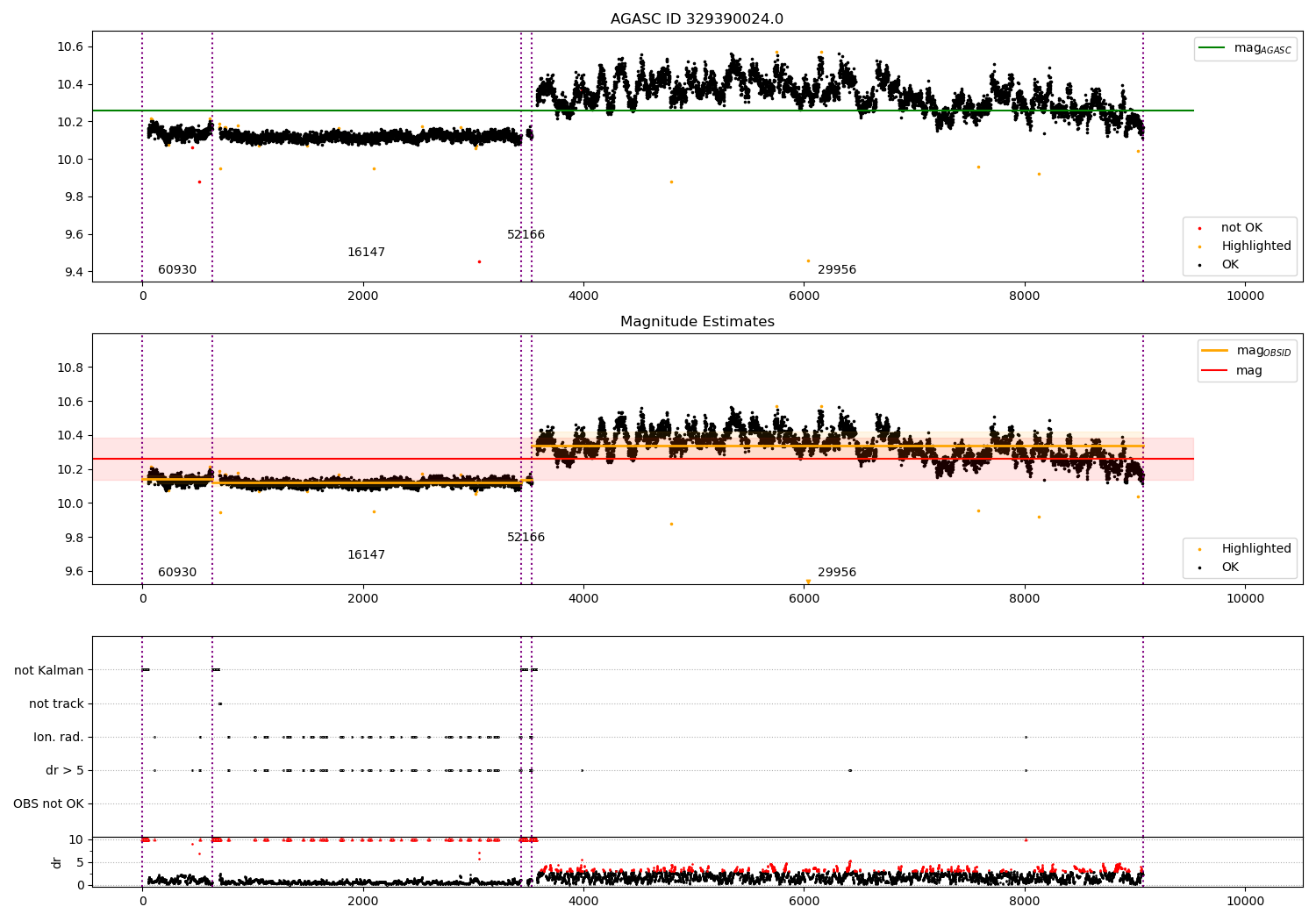Click obsid label 52166 in top plot

(526, 235)
